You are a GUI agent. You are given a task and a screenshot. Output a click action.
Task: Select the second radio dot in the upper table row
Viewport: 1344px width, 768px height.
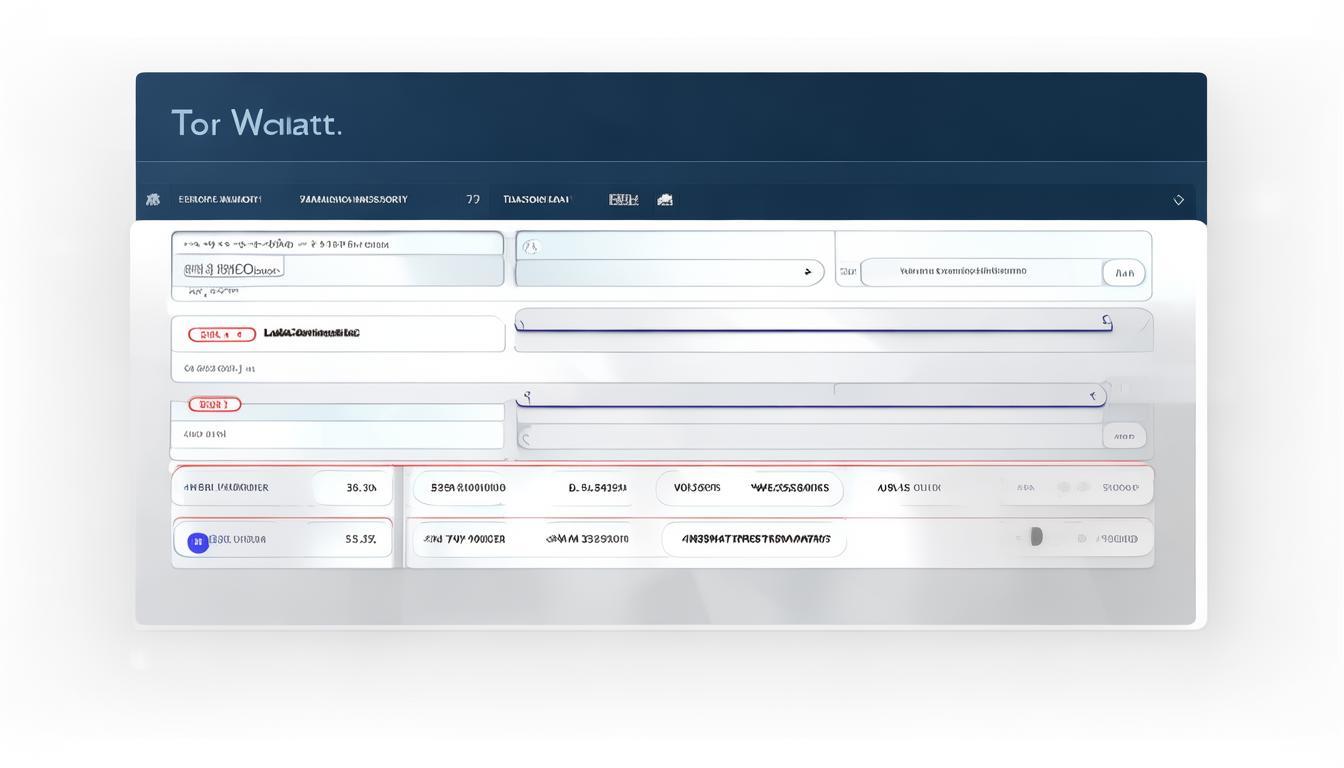(x=1084, y=487)
